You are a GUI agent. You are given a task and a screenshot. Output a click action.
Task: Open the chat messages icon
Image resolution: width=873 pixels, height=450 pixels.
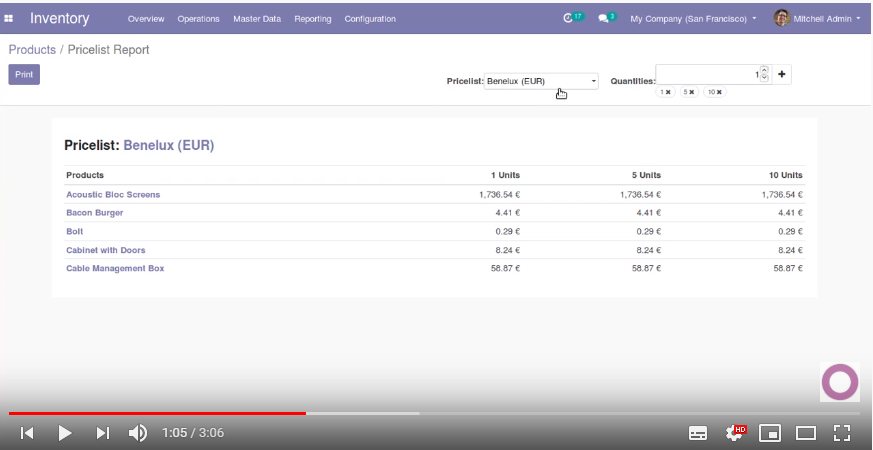605,18
